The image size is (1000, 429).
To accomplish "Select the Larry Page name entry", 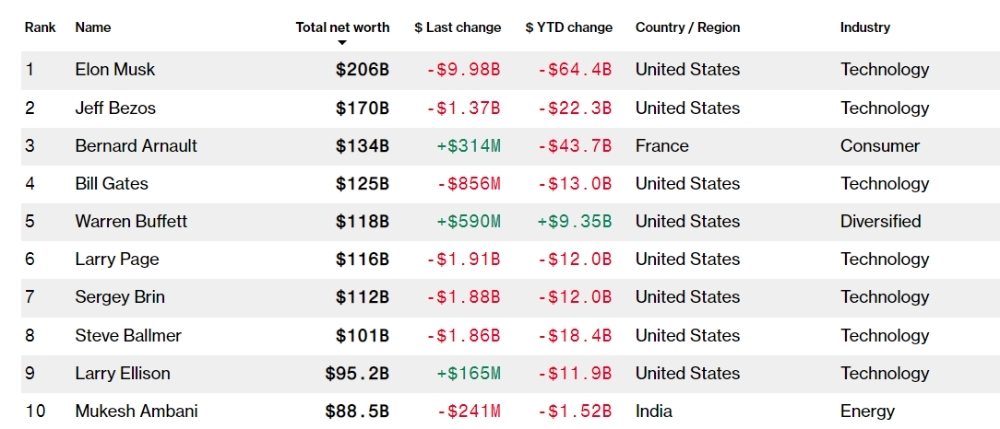I will point(117,259).
